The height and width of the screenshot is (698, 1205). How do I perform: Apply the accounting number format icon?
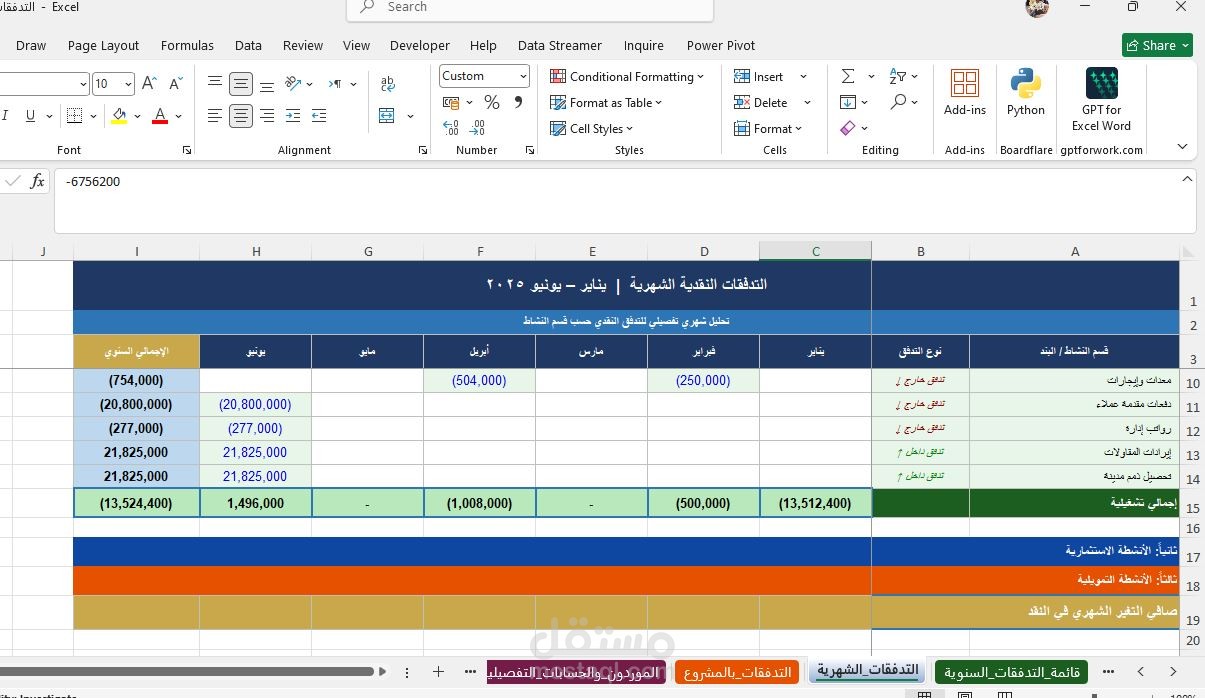coord(451,102)
